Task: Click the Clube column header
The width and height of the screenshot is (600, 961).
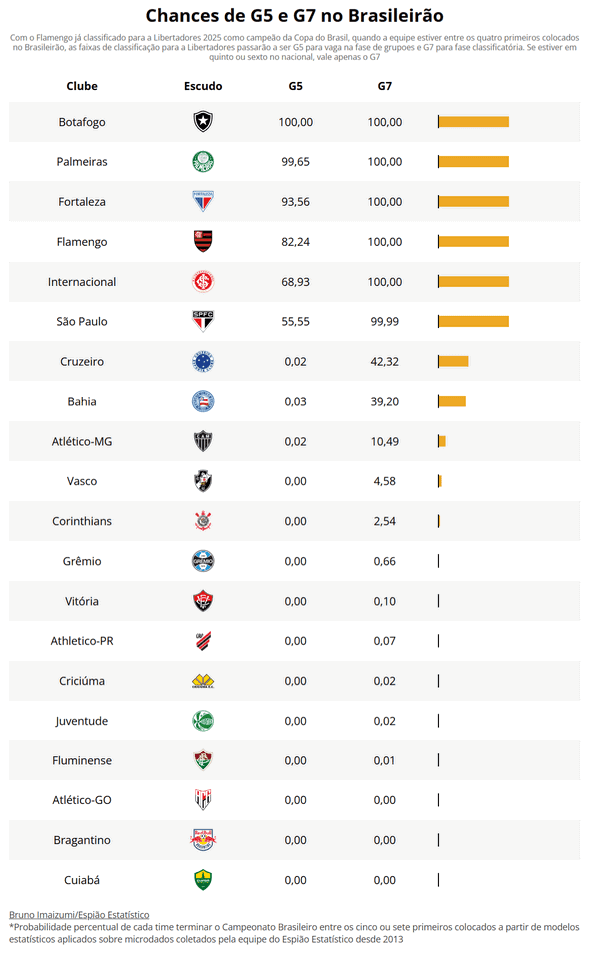Action: pos(82,86)
